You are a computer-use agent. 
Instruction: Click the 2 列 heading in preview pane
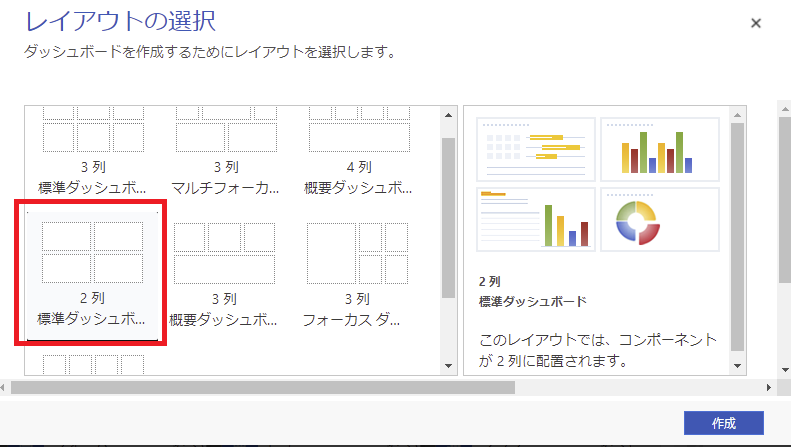tap(489, 281)
